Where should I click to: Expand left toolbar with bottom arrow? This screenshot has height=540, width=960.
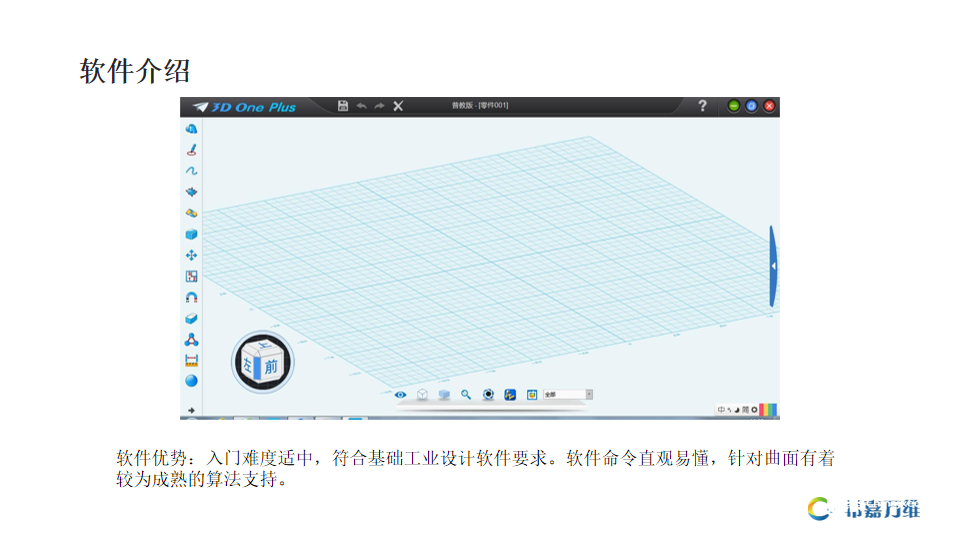pos(191,410)
